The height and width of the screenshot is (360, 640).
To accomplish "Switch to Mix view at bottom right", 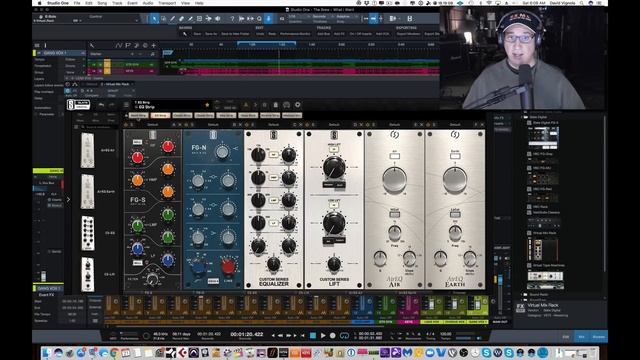I will (582, 337).
